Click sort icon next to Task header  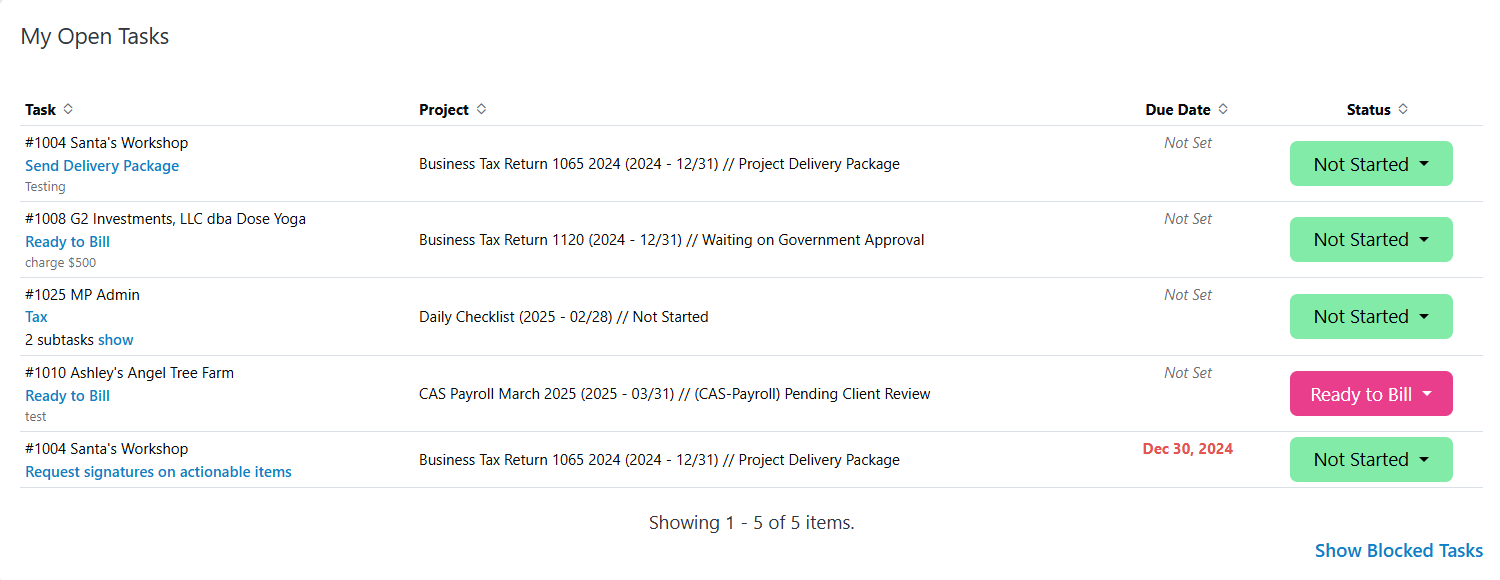pos(68,109)
